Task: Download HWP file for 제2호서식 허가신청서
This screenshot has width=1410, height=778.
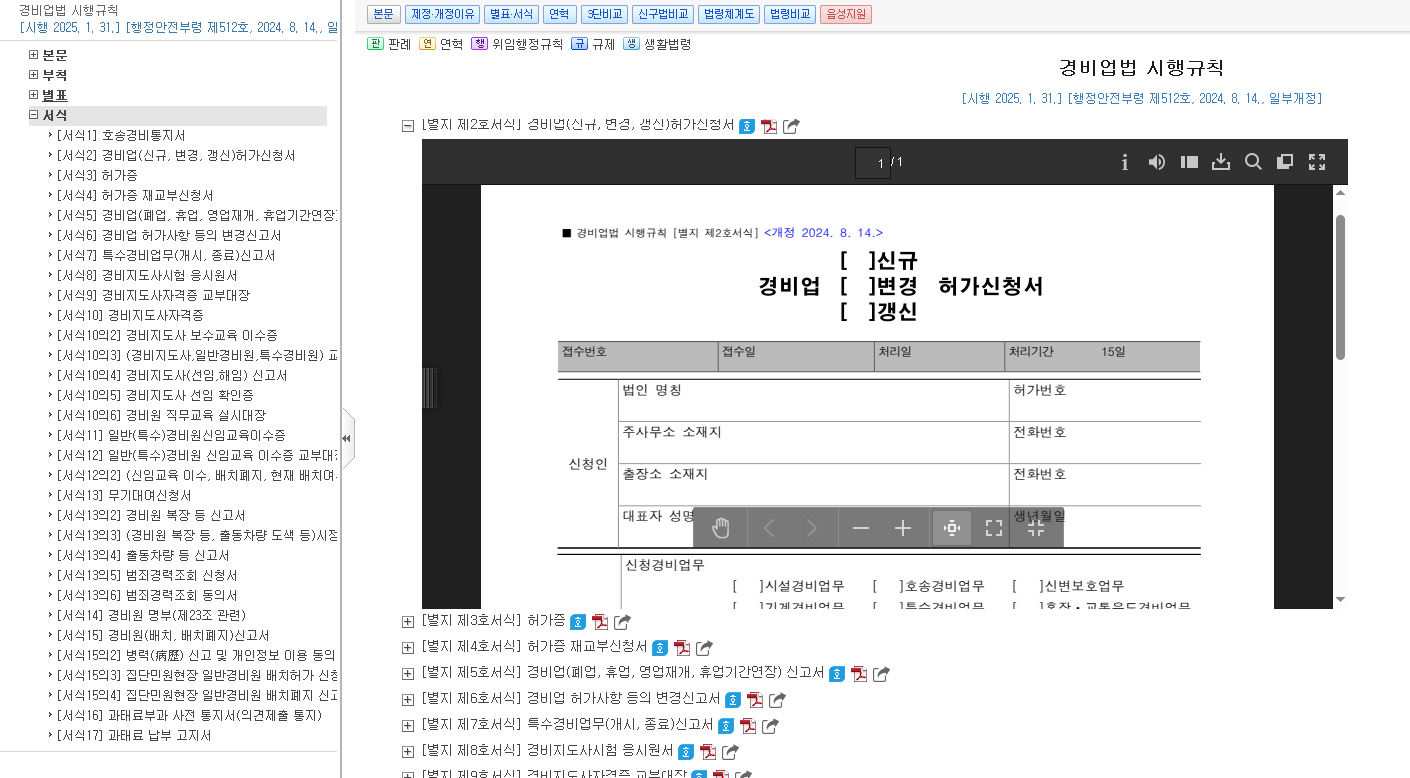Action: (747, 126)
